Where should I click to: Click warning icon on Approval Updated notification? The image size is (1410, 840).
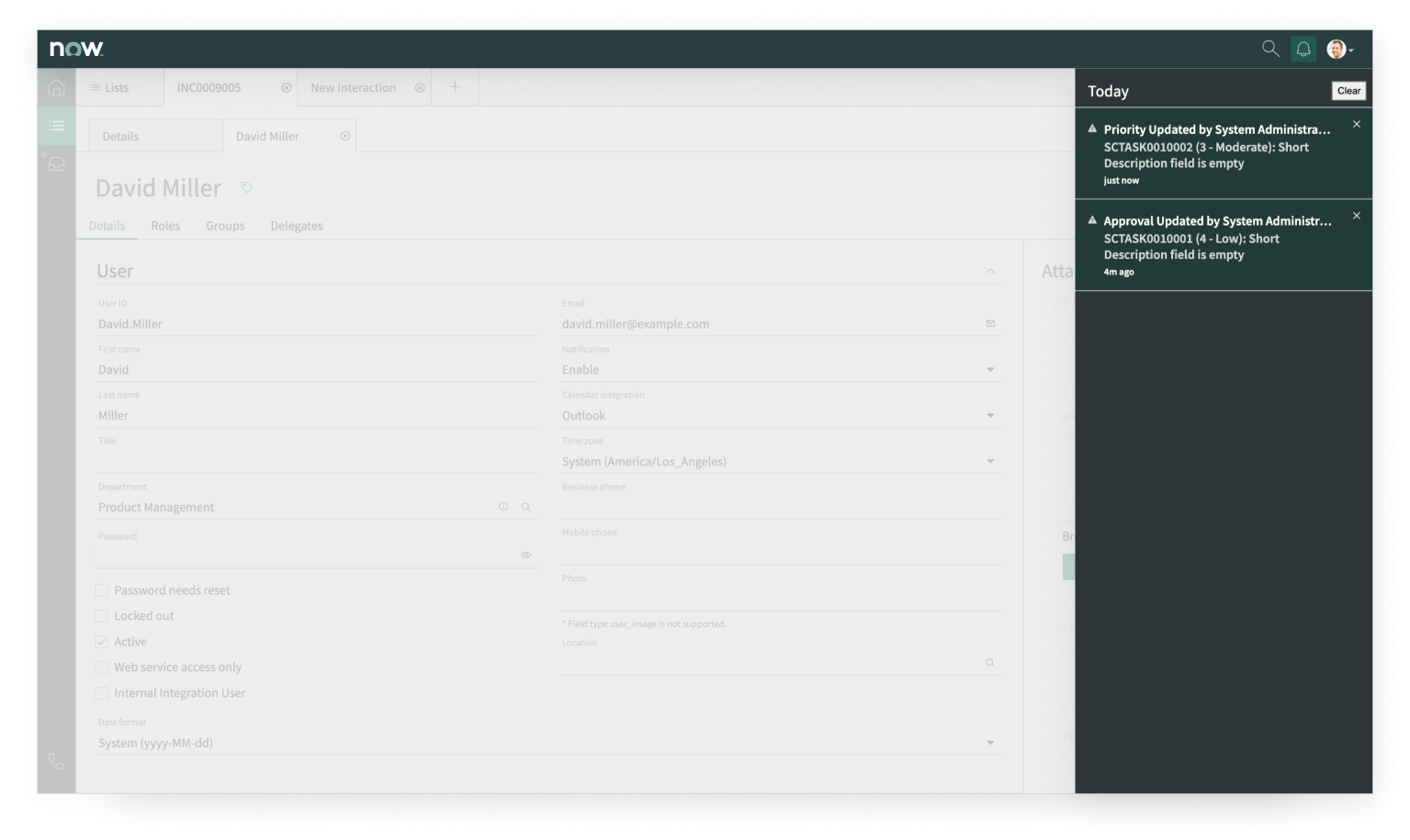click(x=1092, y=220)
